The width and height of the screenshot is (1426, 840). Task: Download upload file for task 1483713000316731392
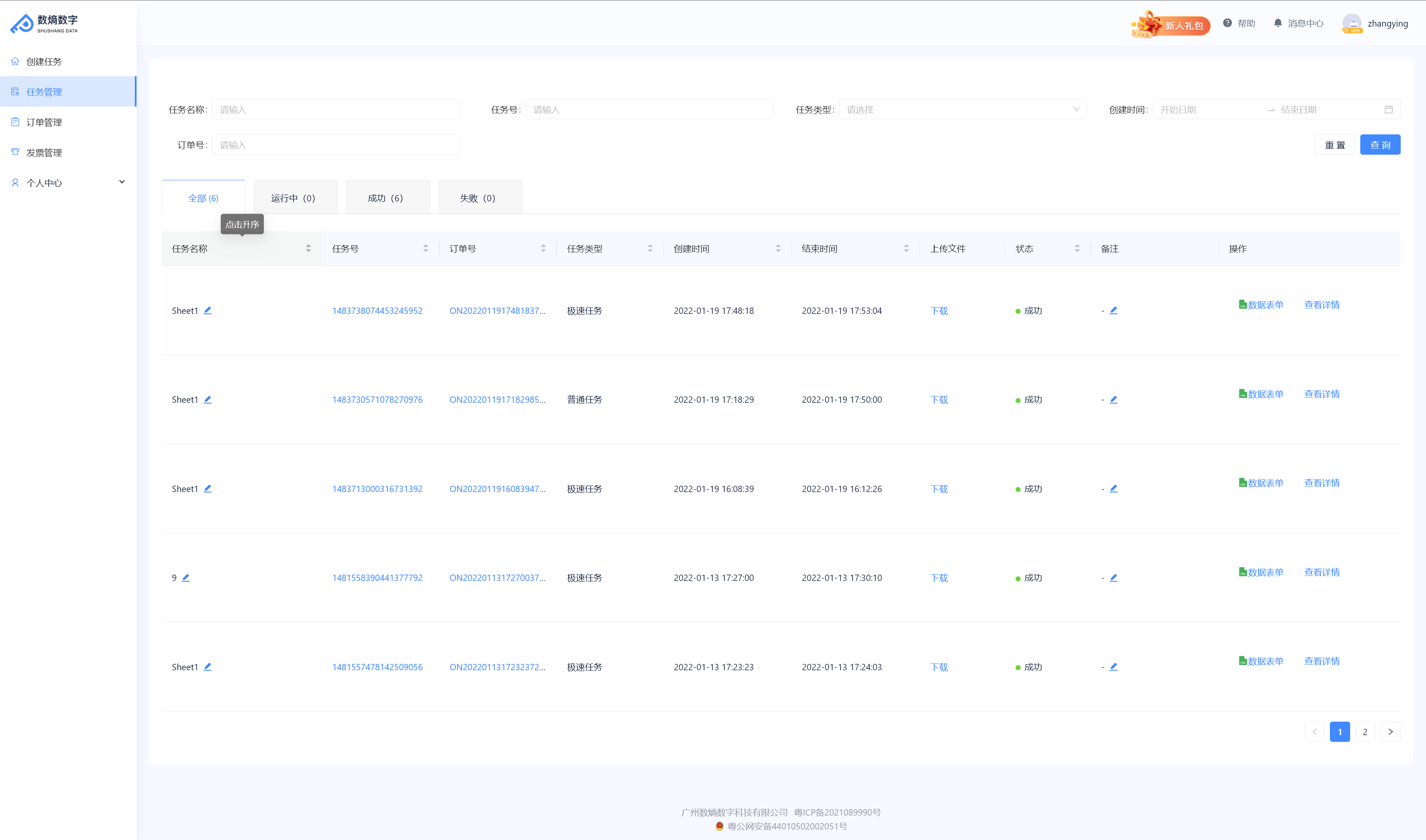[939, 489]
